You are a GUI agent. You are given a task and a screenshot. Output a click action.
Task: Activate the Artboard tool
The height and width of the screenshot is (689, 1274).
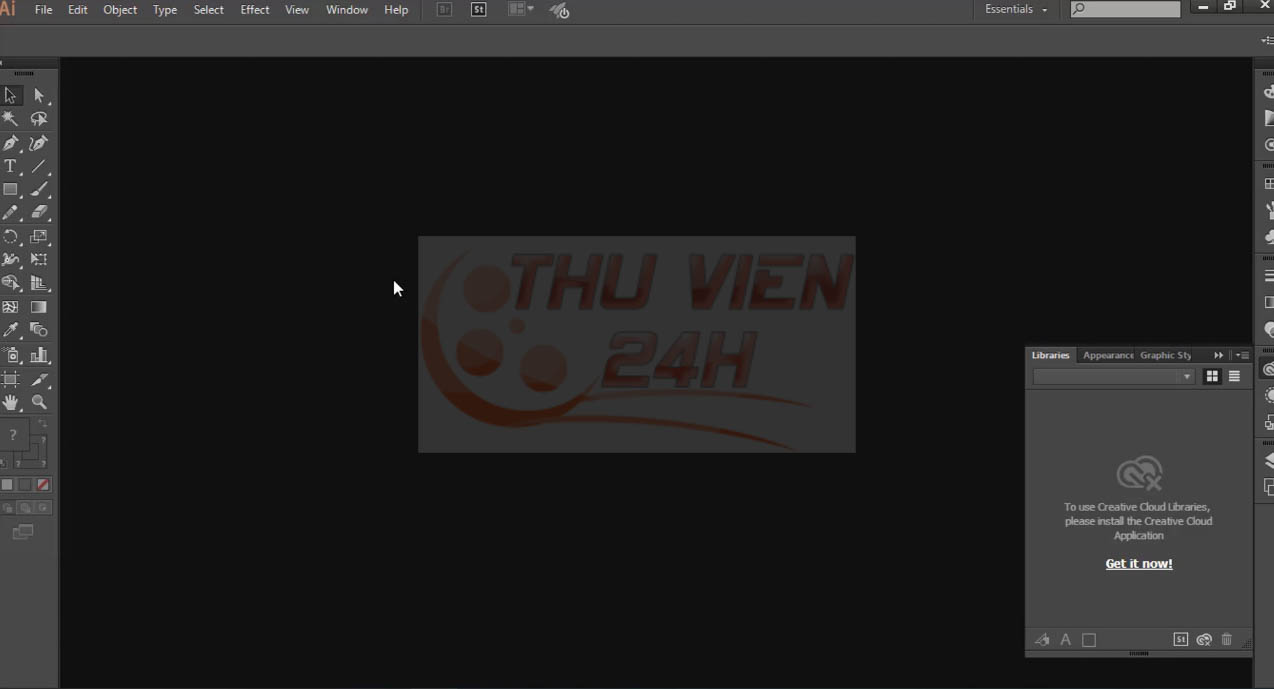coord(11,380)
